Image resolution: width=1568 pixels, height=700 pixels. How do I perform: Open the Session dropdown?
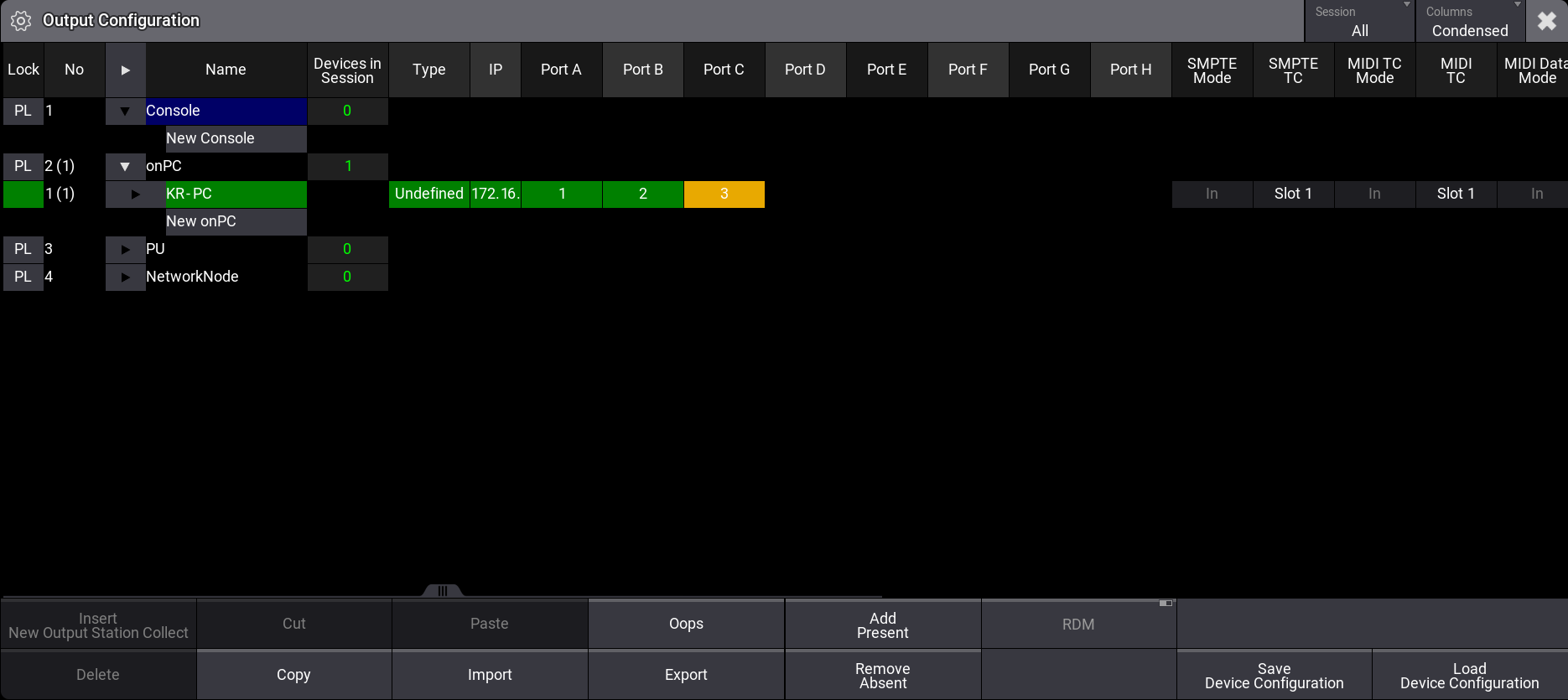click(1359, 21)
